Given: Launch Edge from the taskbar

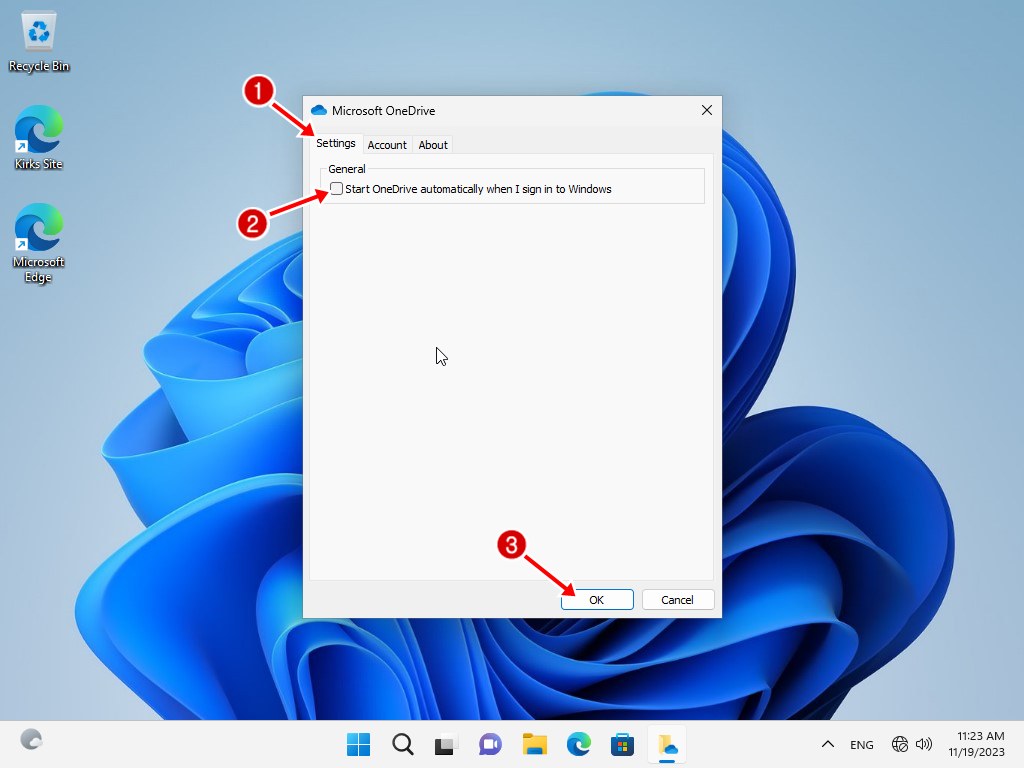Looking at the screenshot, I should coord(578,744).
